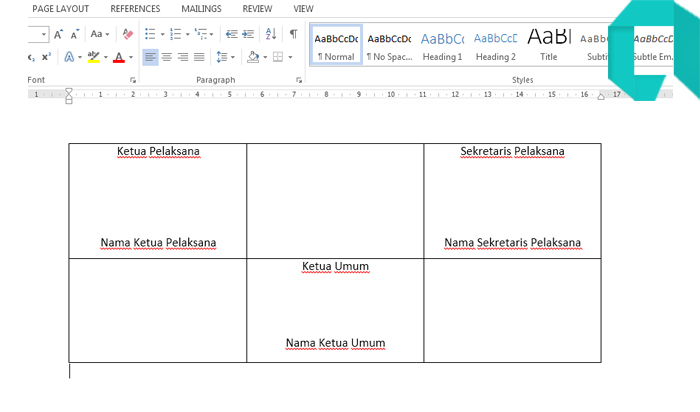Apply paragraph shading paint bucket
The width and height of the screenshot is (700, 412).
point(253,57)
